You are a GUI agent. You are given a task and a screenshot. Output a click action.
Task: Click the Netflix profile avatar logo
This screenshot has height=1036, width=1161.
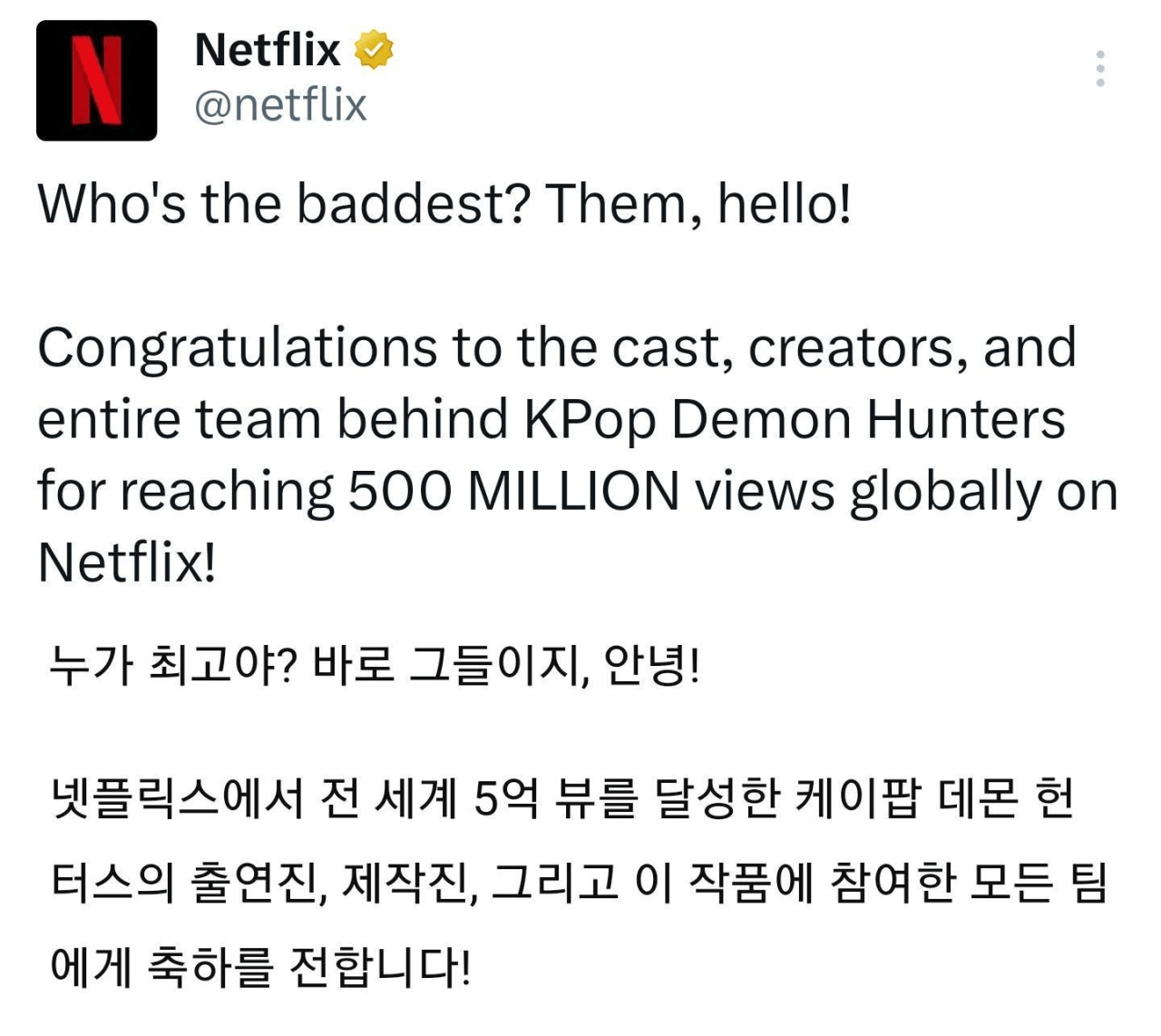96,81
